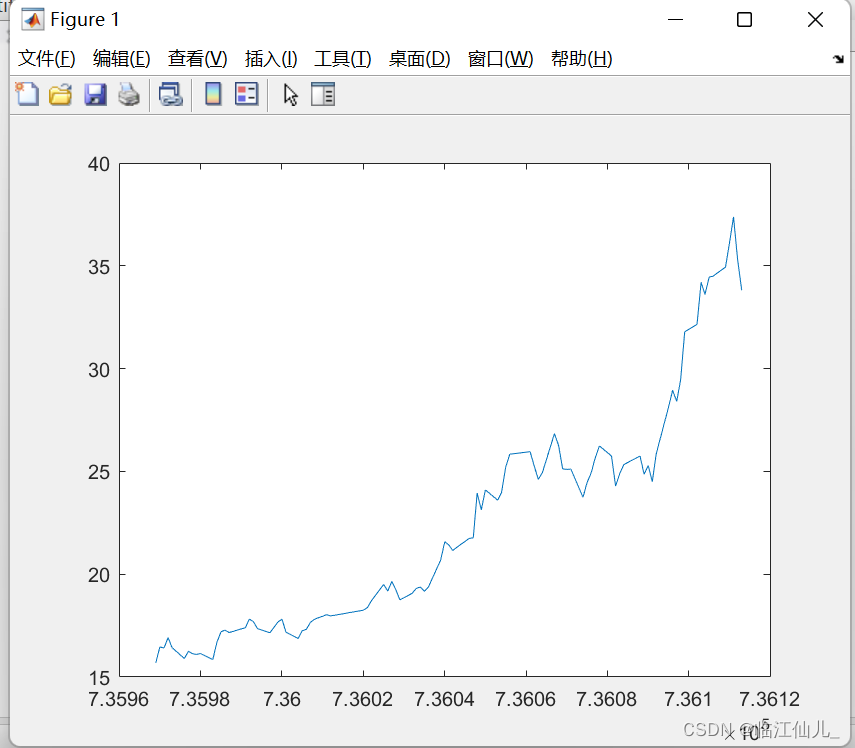The width and height of the screenshot is (855, 748).
Task: Open the 帮助(H) menu
Action: [x=581, y=58]
